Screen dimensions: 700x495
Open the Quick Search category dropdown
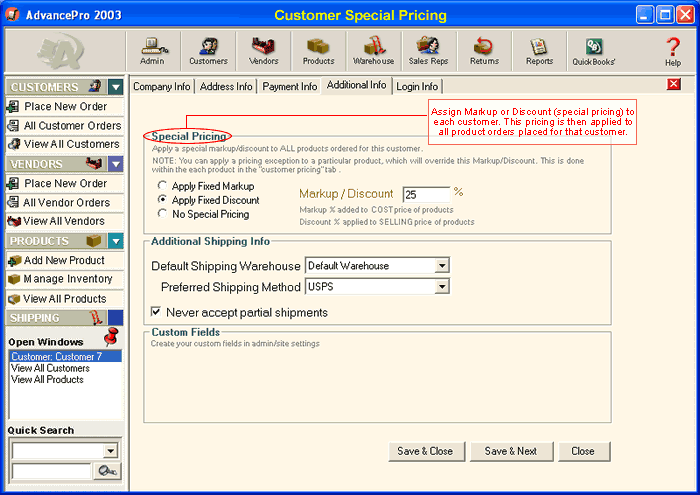[x=111, y=451]
